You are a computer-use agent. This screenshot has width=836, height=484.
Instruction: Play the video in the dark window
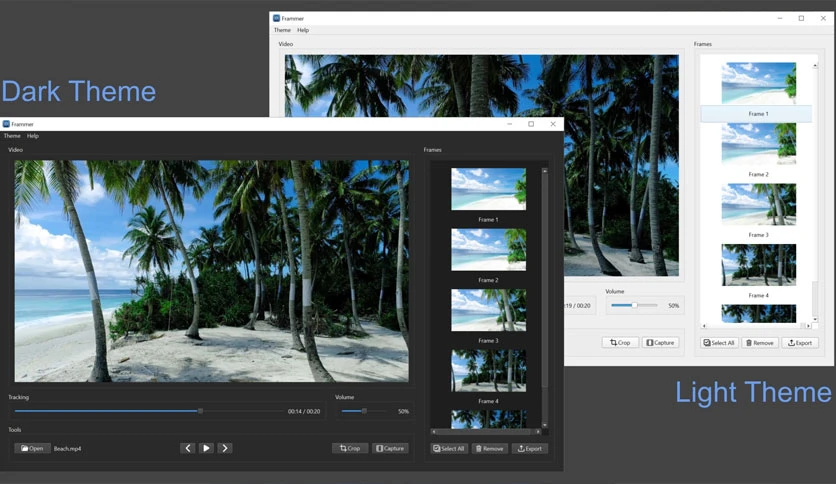click(206, 448)
